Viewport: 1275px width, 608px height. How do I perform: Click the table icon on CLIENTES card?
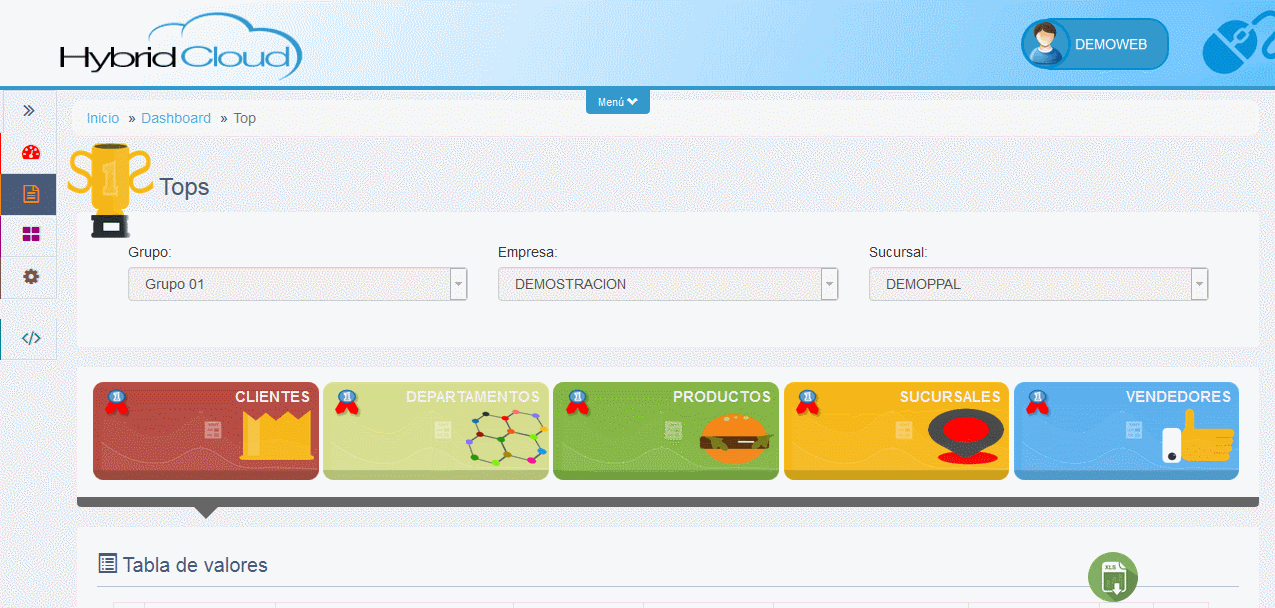tap(213, 430)
